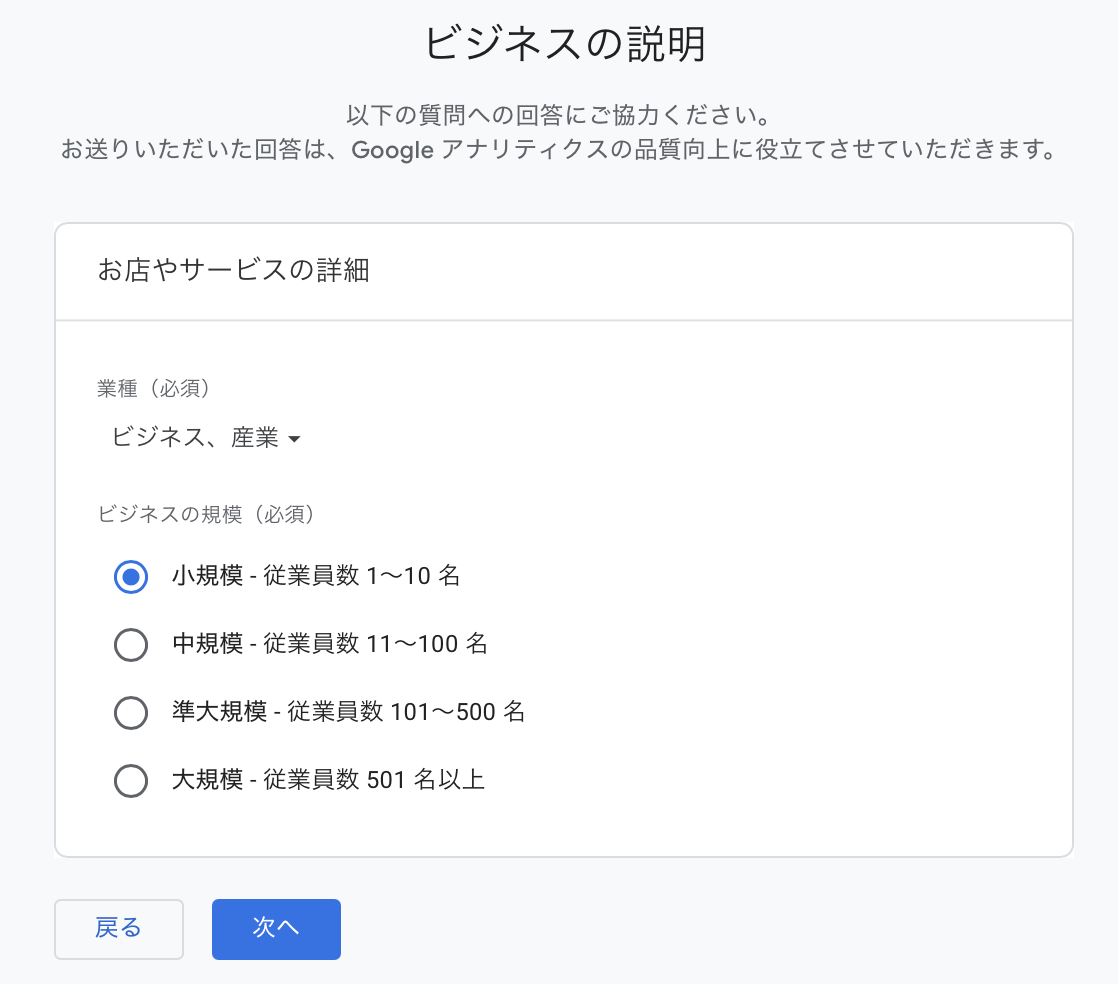Select 準大規模 - 従業員数 101〜500 名
The image size is (1118, 984).
[x=131, y=713]
